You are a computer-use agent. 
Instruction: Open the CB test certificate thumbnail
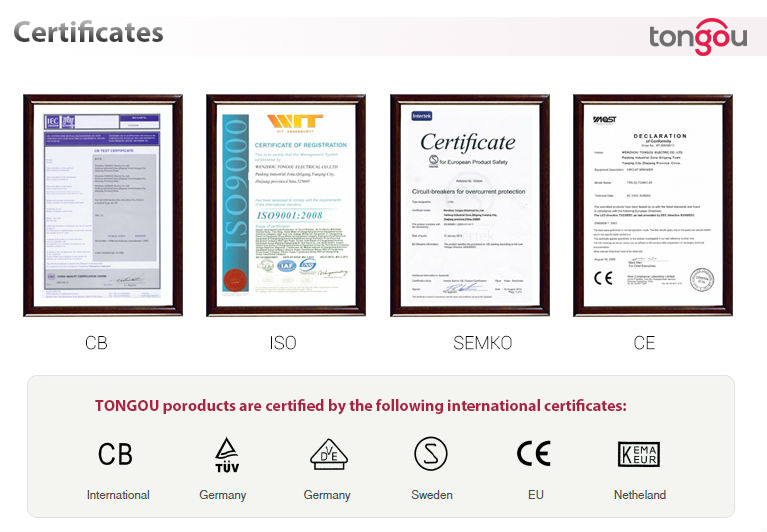(103, 205)
